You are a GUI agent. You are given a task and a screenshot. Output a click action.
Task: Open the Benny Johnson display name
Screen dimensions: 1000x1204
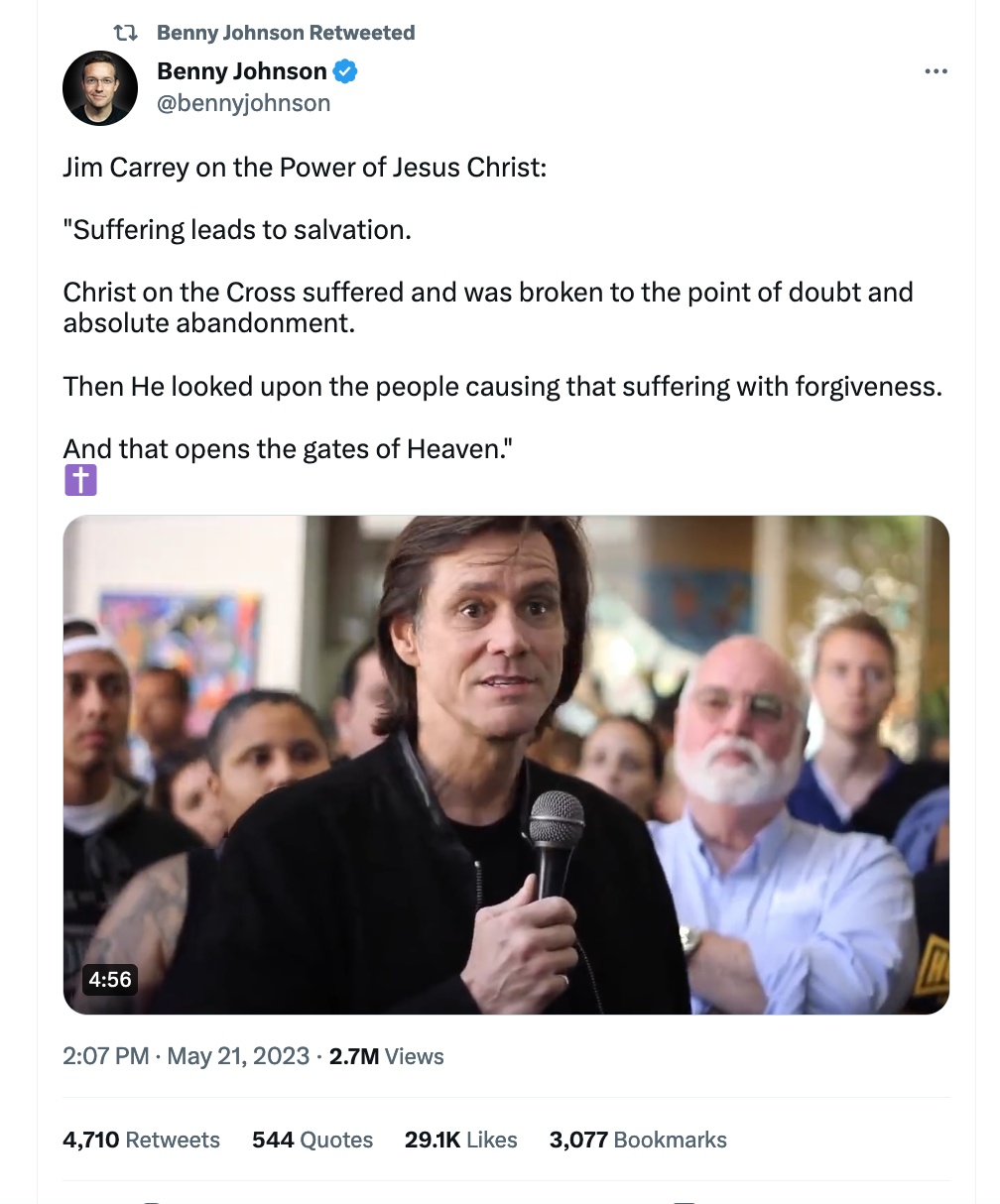[242, 71]
